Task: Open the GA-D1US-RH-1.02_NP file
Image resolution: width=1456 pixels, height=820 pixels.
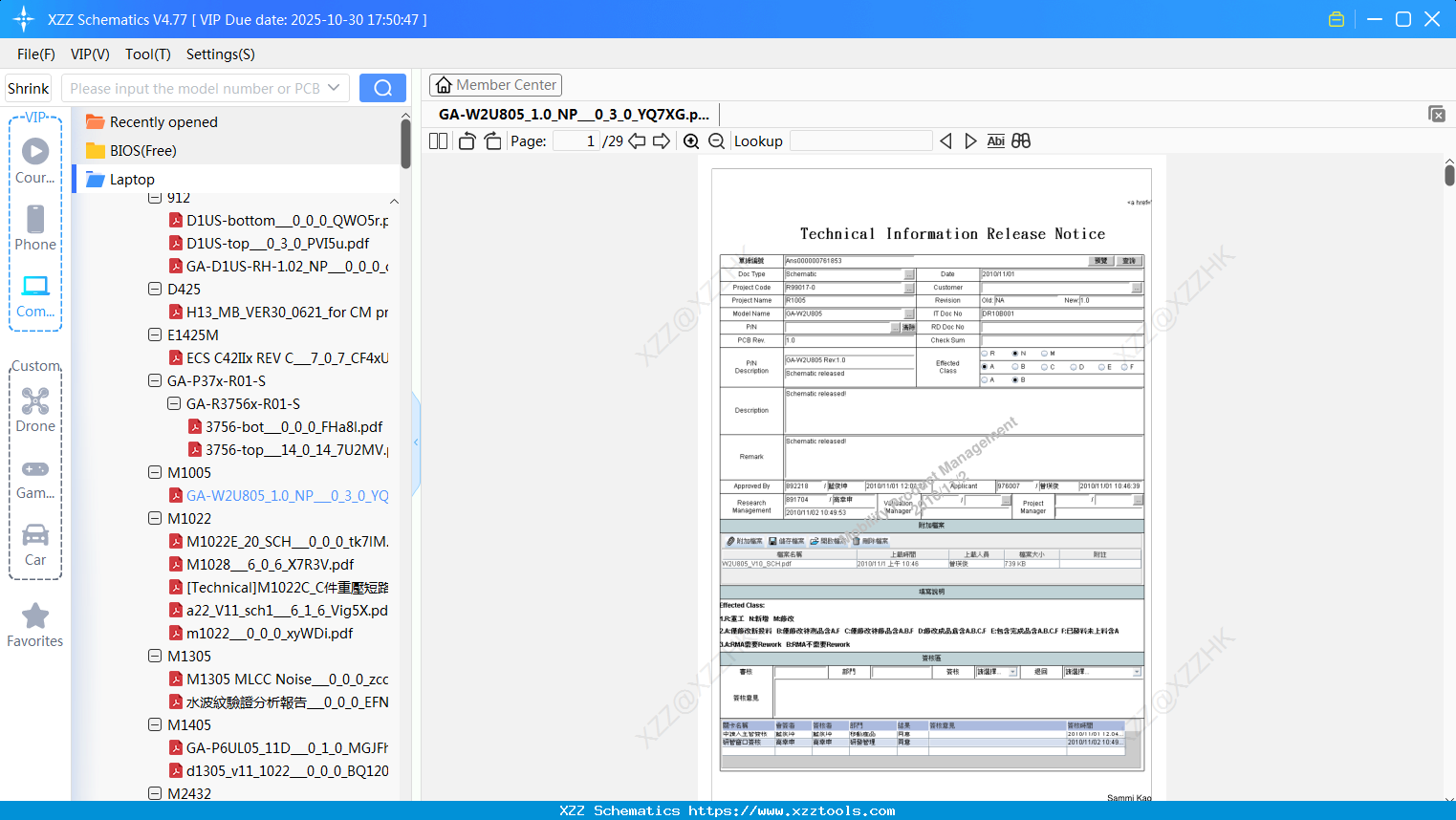Action: (279, 267)
